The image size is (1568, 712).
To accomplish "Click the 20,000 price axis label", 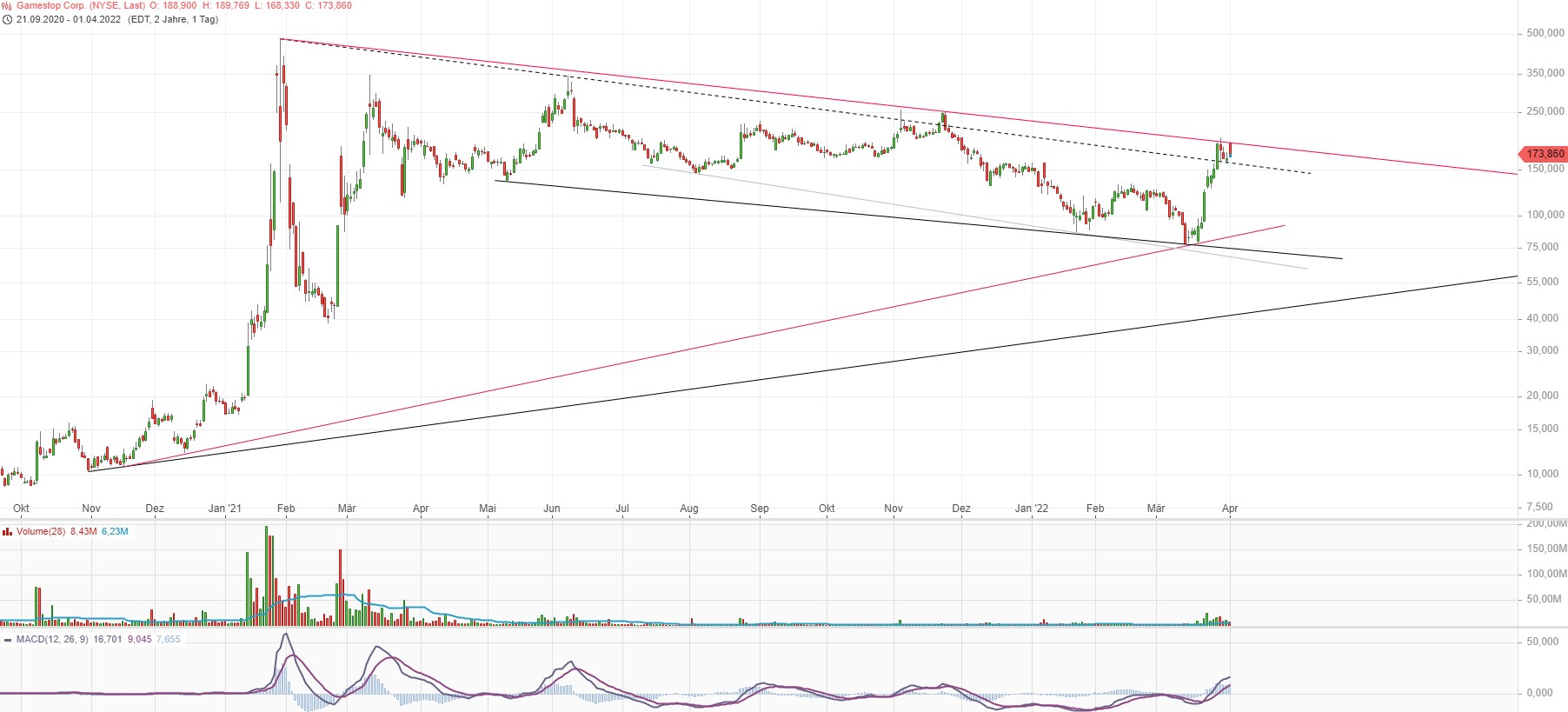I will (1544, 396).
